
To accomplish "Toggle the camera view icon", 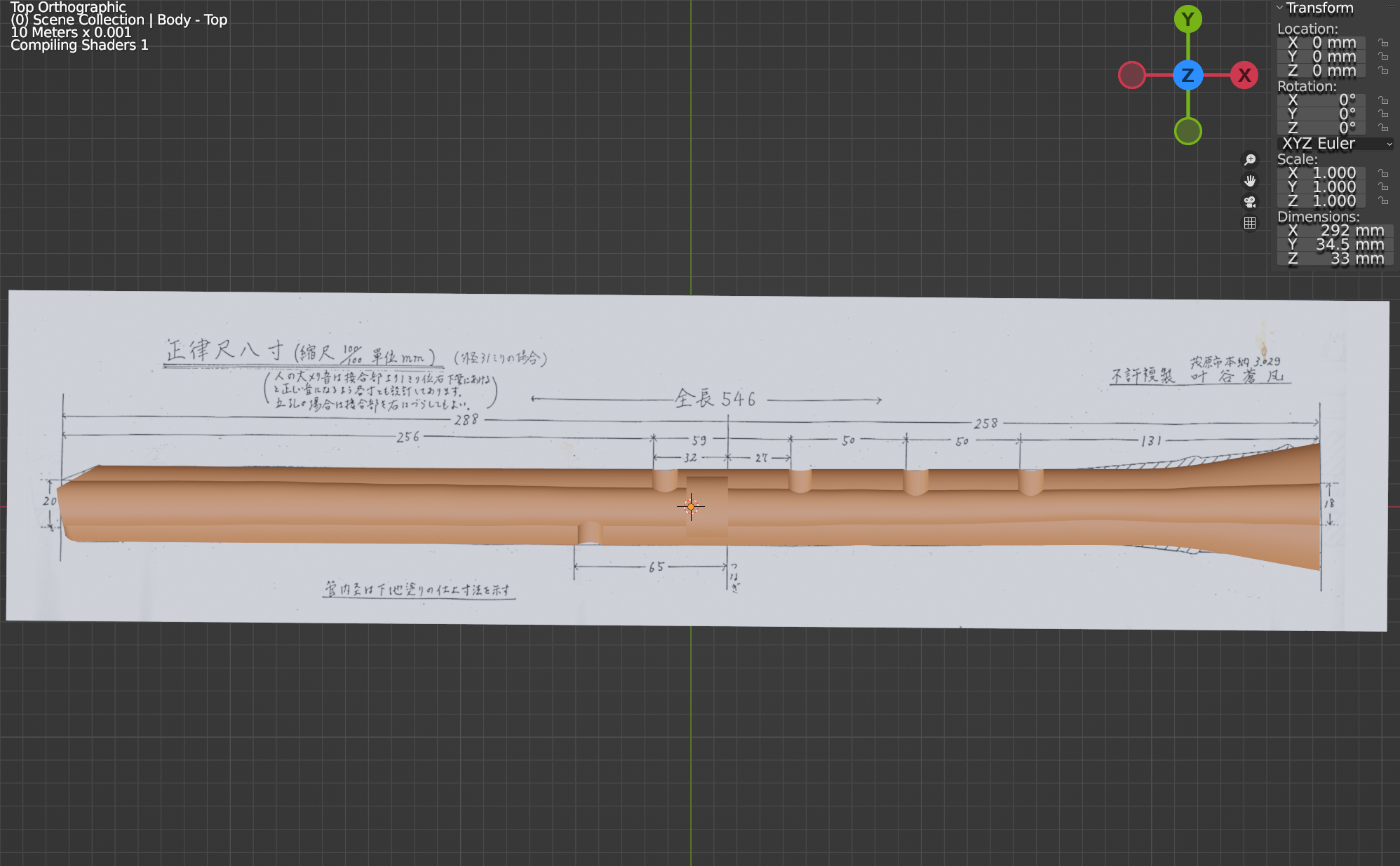I will pos(1250,202).
